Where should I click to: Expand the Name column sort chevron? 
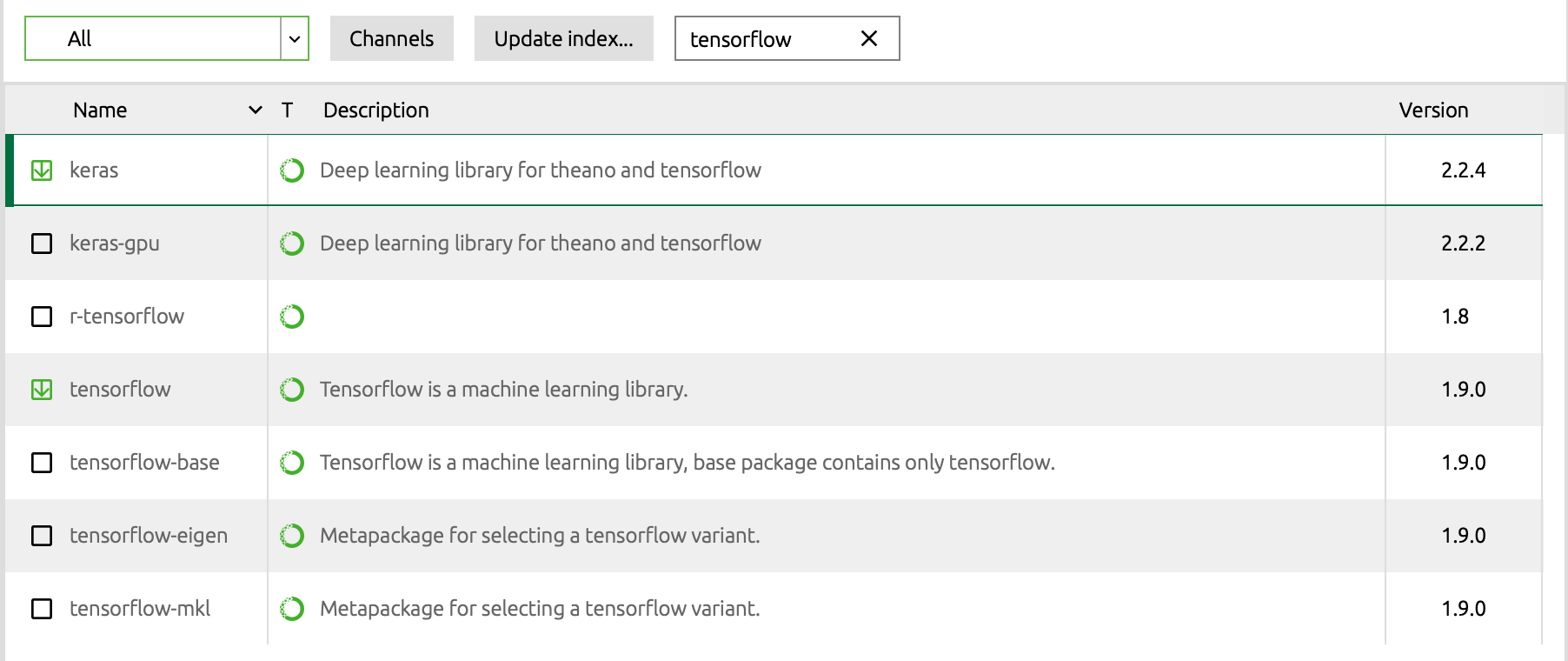[256, 110]
